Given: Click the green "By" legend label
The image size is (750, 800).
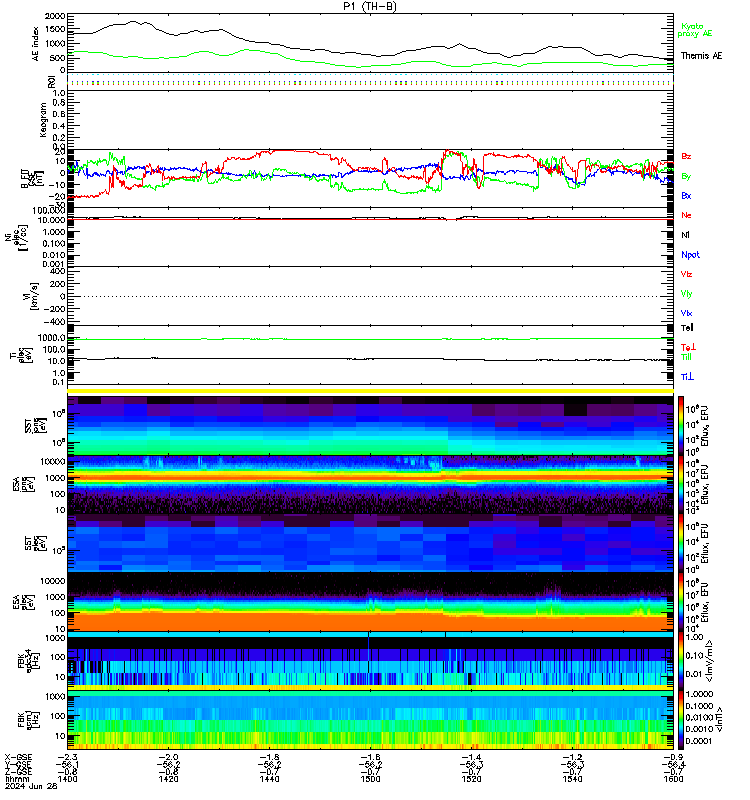Looking at the screenshot, I should [x=686, y=177].
